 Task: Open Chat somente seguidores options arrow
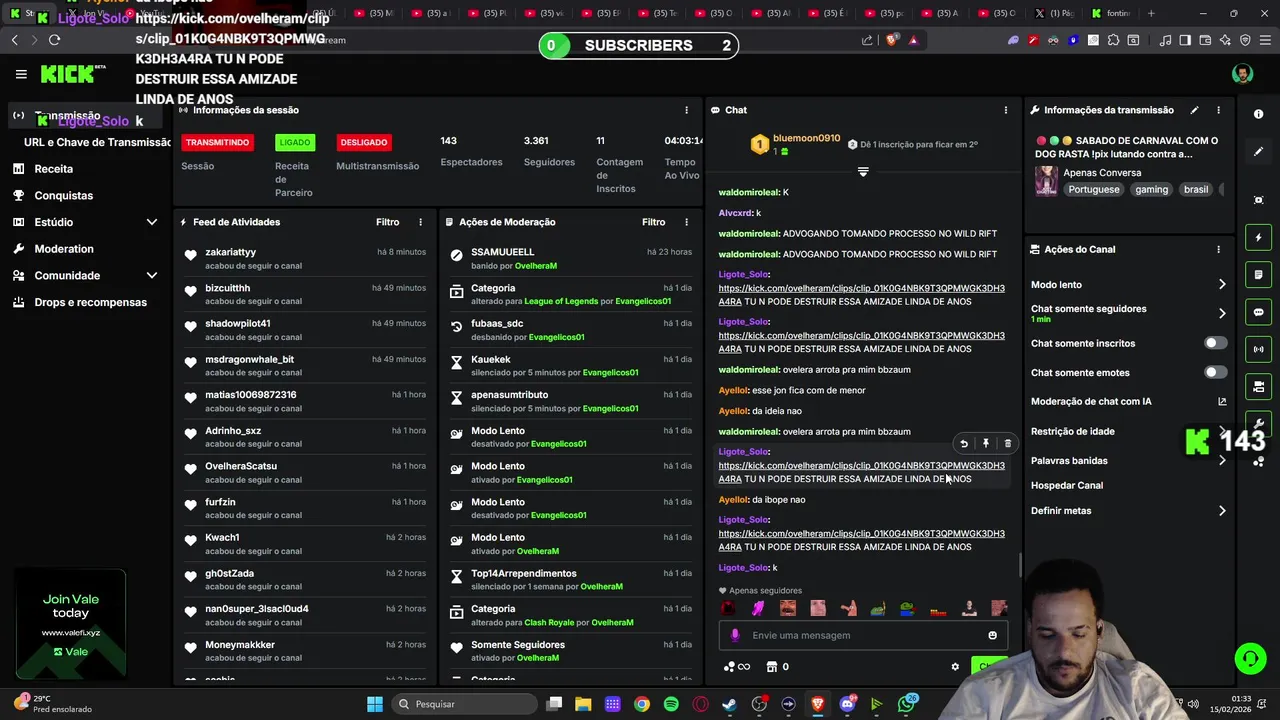1222,313
